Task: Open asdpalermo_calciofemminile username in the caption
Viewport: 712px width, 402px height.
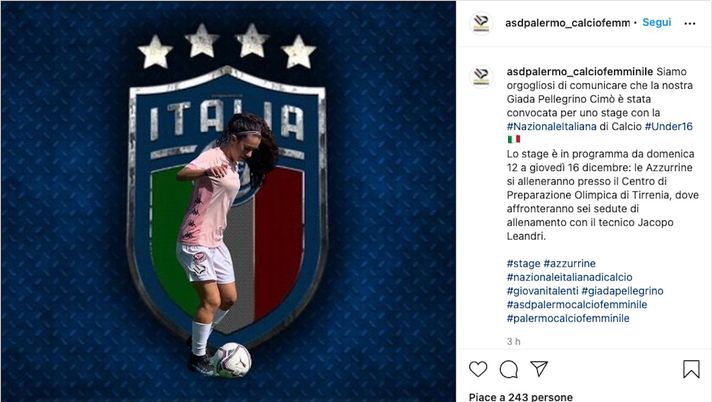Action: (580, 72)
